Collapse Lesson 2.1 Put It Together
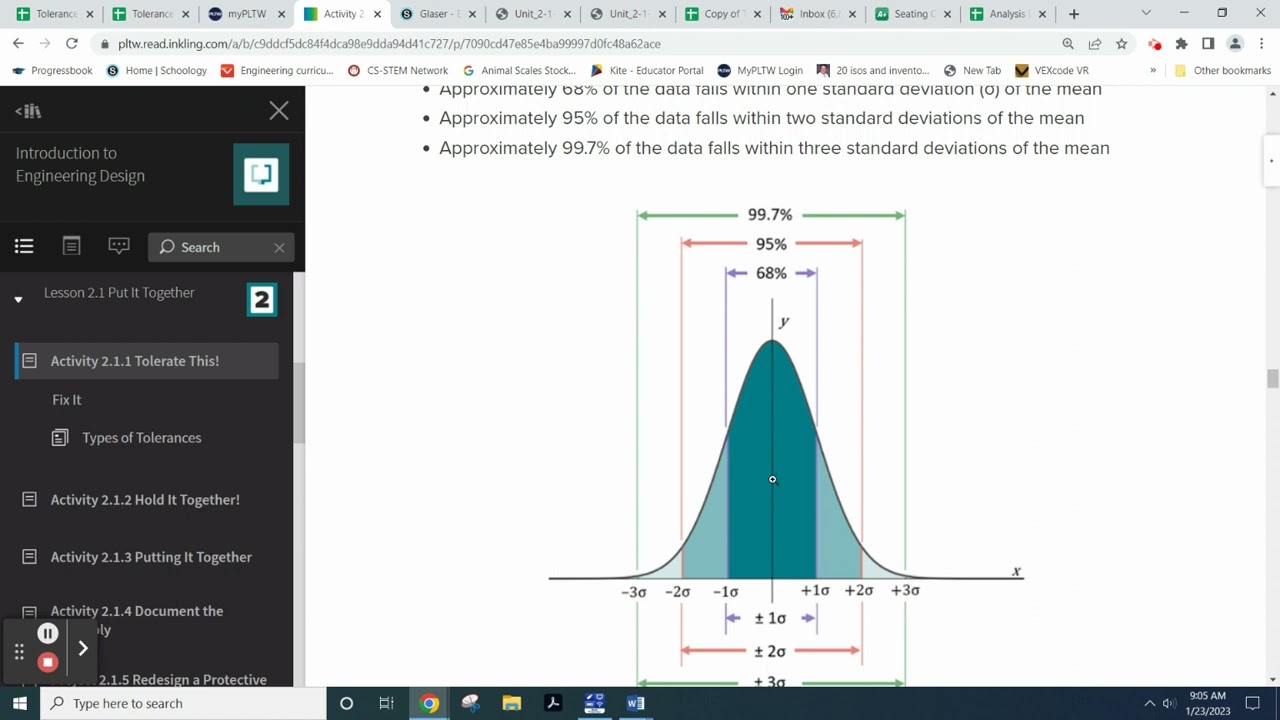The width and height of the screenshot is (1280, 720). (x=18, y=299)
